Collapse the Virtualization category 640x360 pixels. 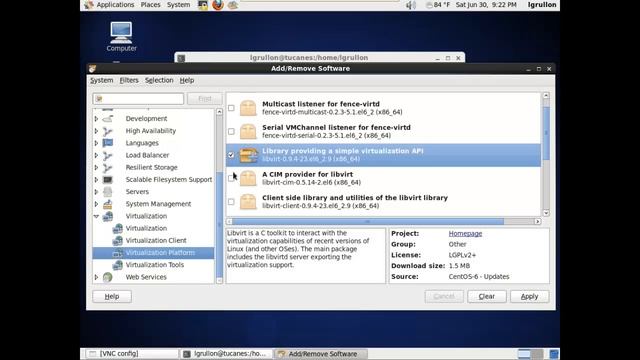click(96, 216)
